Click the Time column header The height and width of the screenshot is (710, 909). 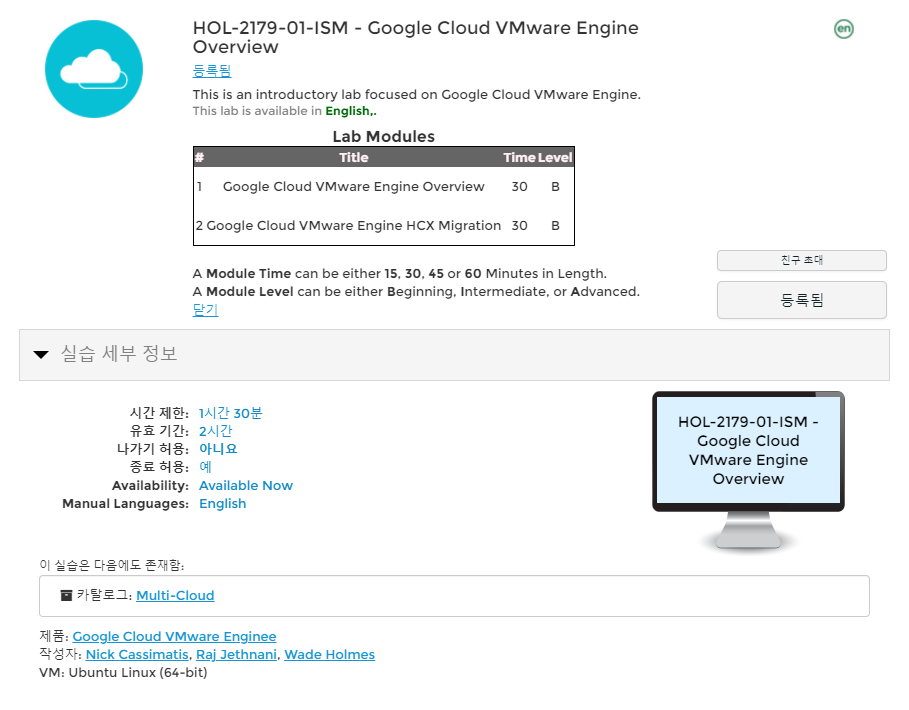[x=518, y=157]
